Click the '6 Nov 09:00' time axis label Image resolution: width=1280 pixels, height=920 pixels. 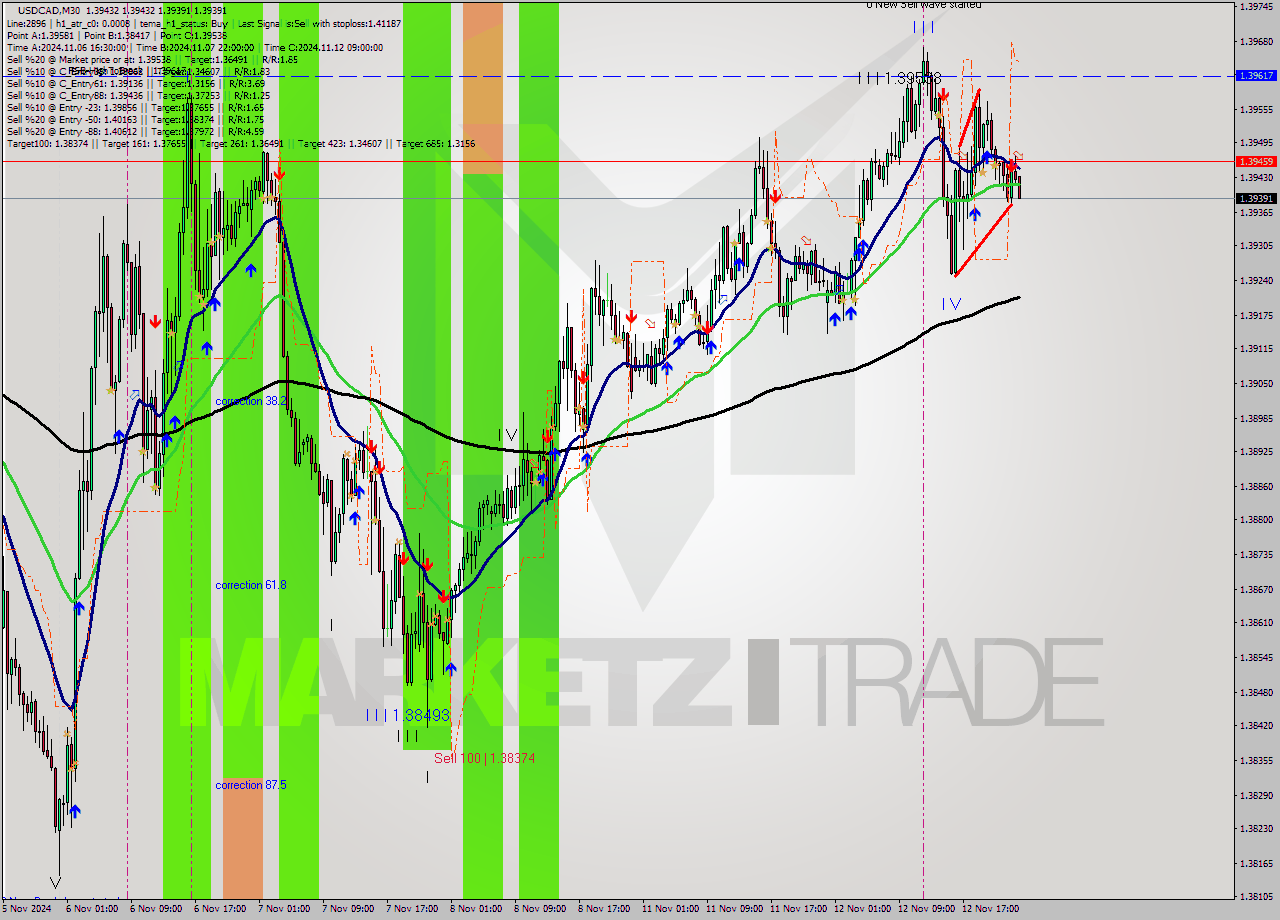click(x=155, y=909)
